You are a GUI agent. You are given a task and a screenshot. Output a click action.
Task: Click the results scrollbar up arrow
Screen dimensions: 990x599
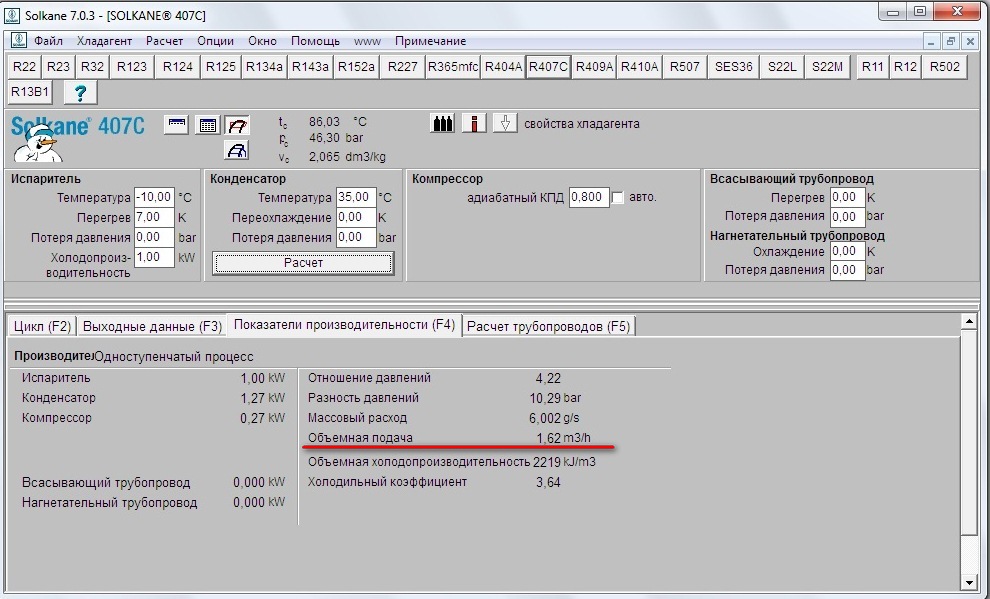pyautogui.click(x=969, y=322)
